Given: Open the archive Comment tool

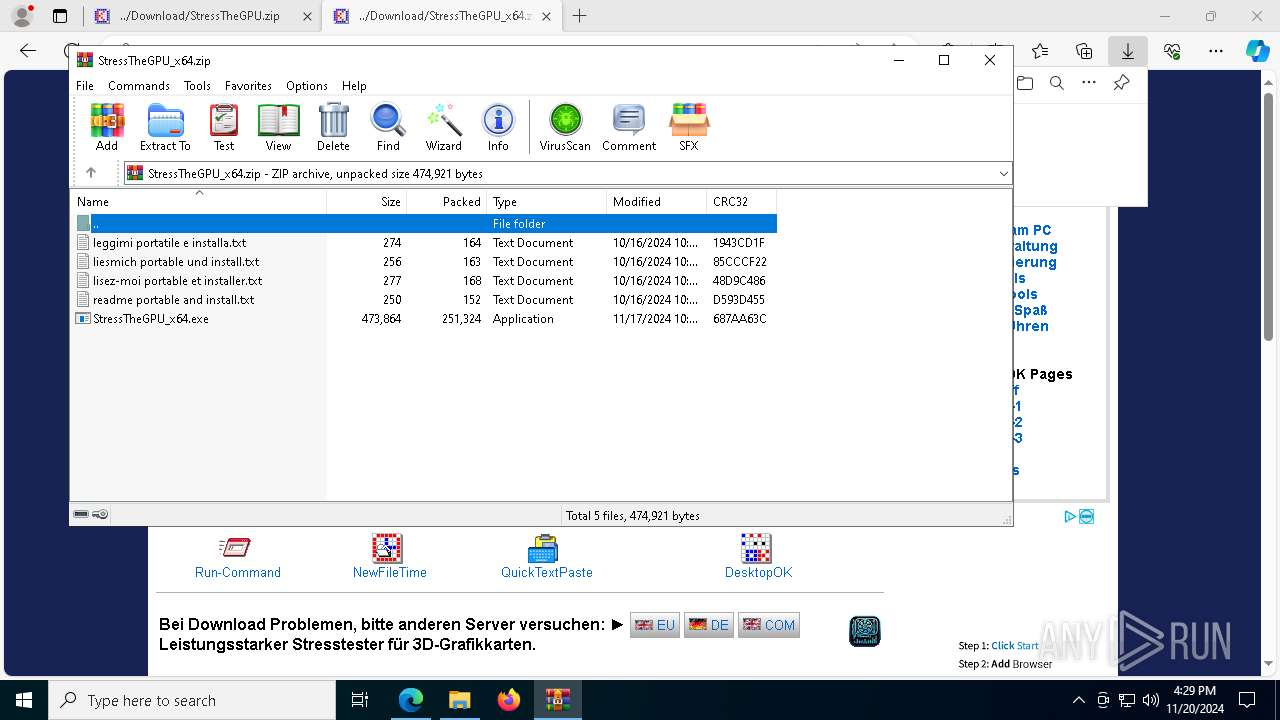Looking at the screenshot, I should coord(629,127).
